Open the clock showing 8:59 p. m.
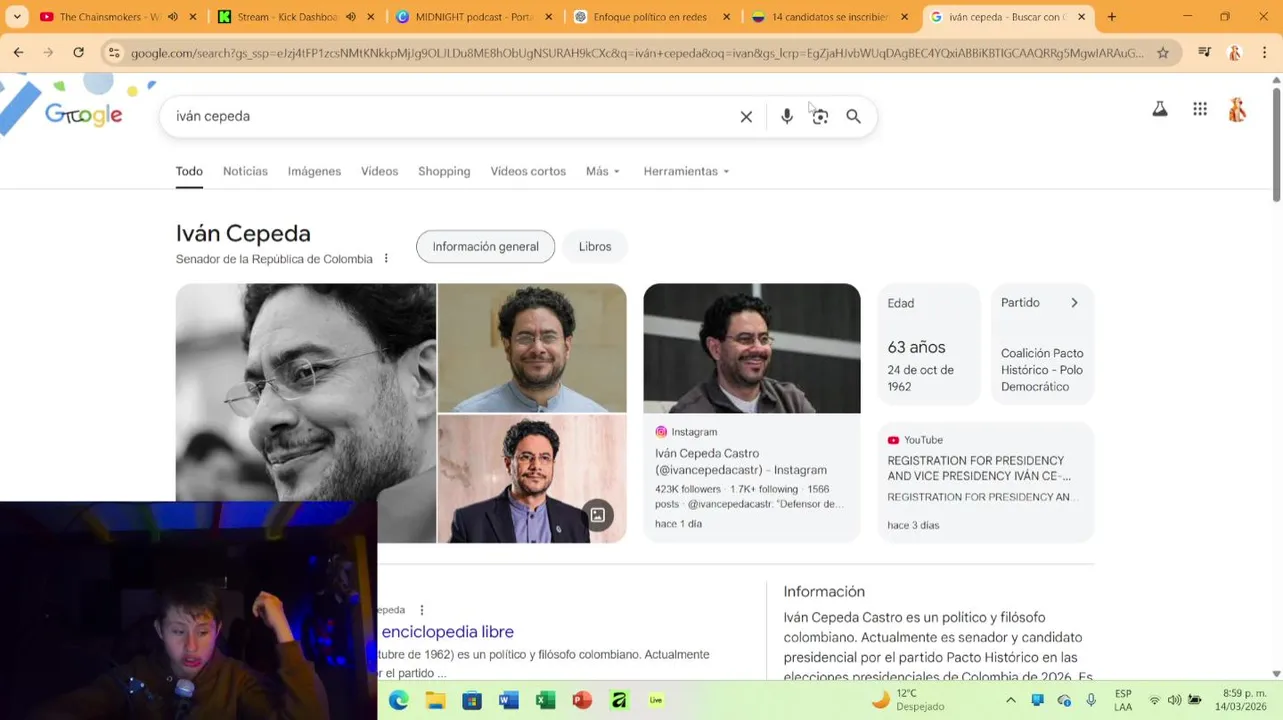This screenshot has width=1283, height=720. tap(1241, 700)
